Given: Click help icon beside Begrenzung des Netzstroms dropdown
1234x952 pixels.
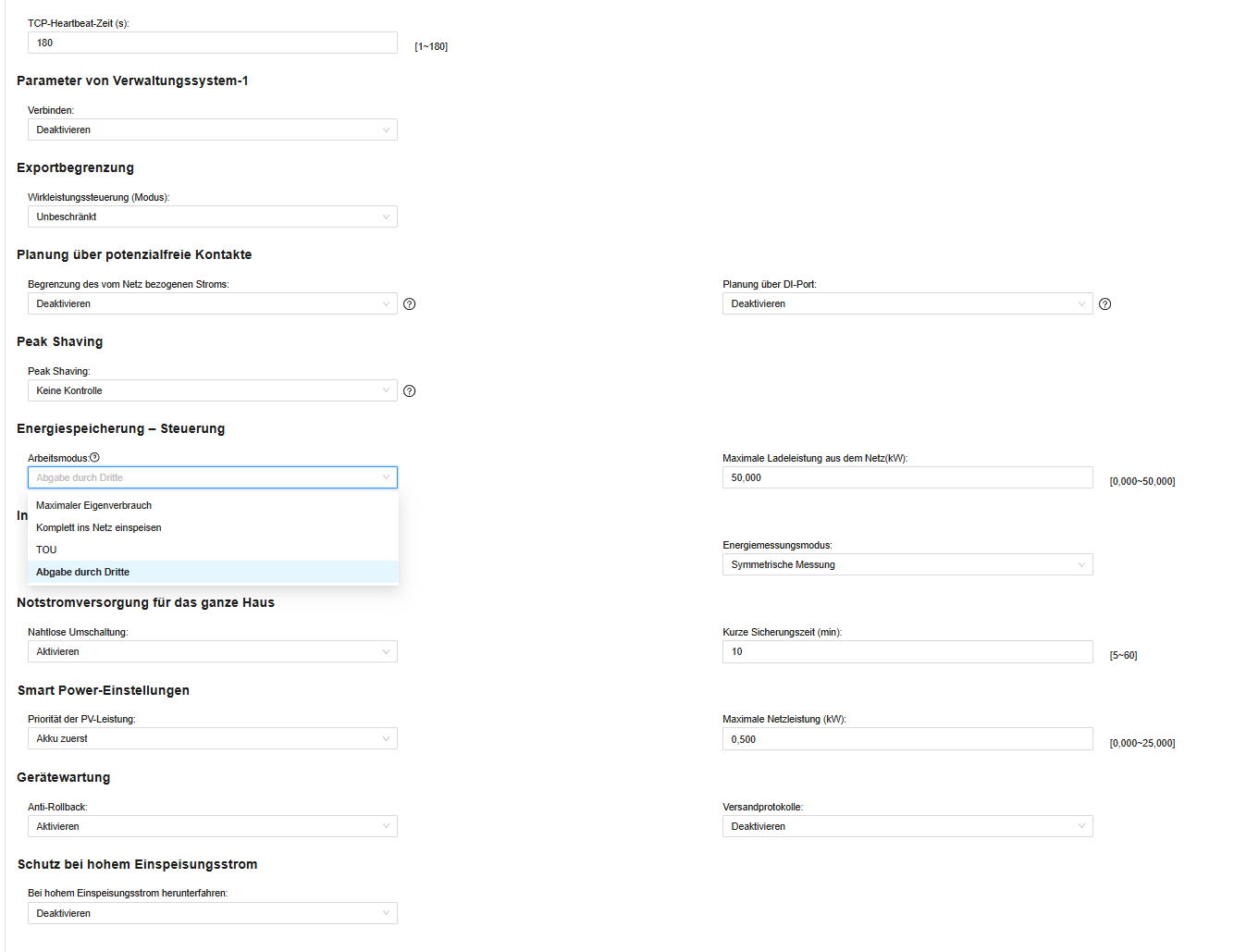Looking at the screenshot, I should coord(410,304).
